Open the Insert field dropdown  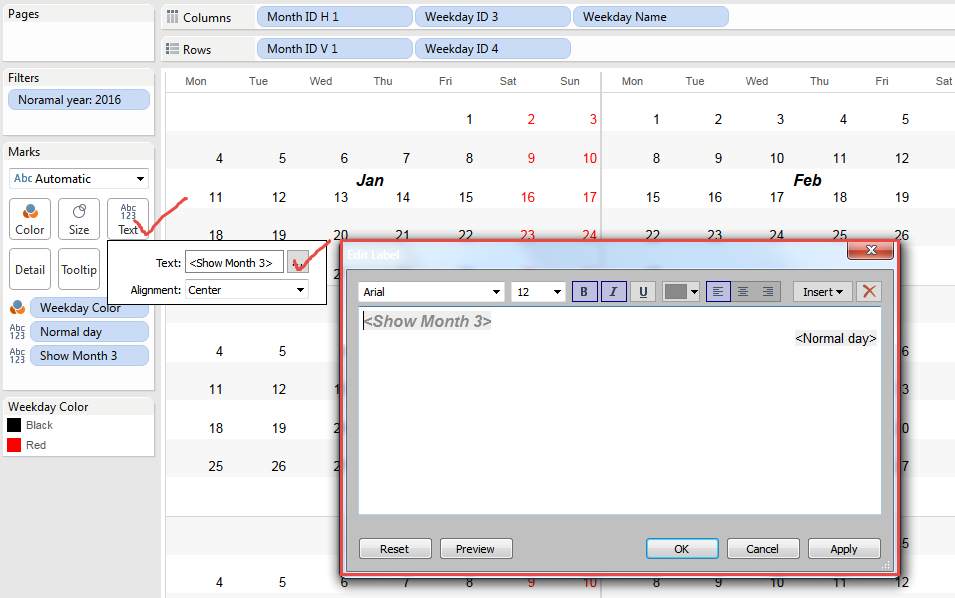(822, 292)
